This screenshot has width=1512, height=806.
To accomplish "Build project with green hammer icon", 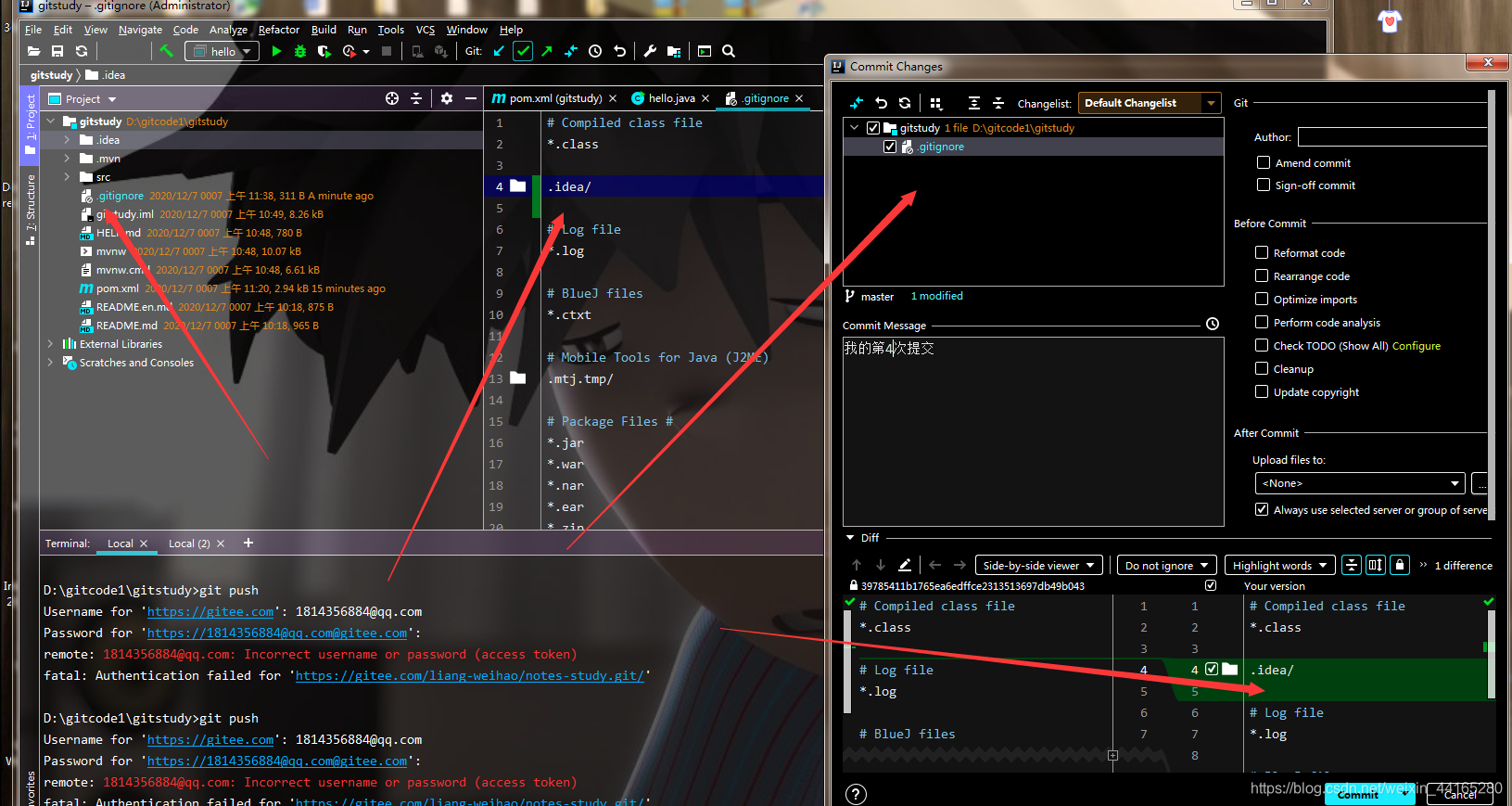I will 167,51.
